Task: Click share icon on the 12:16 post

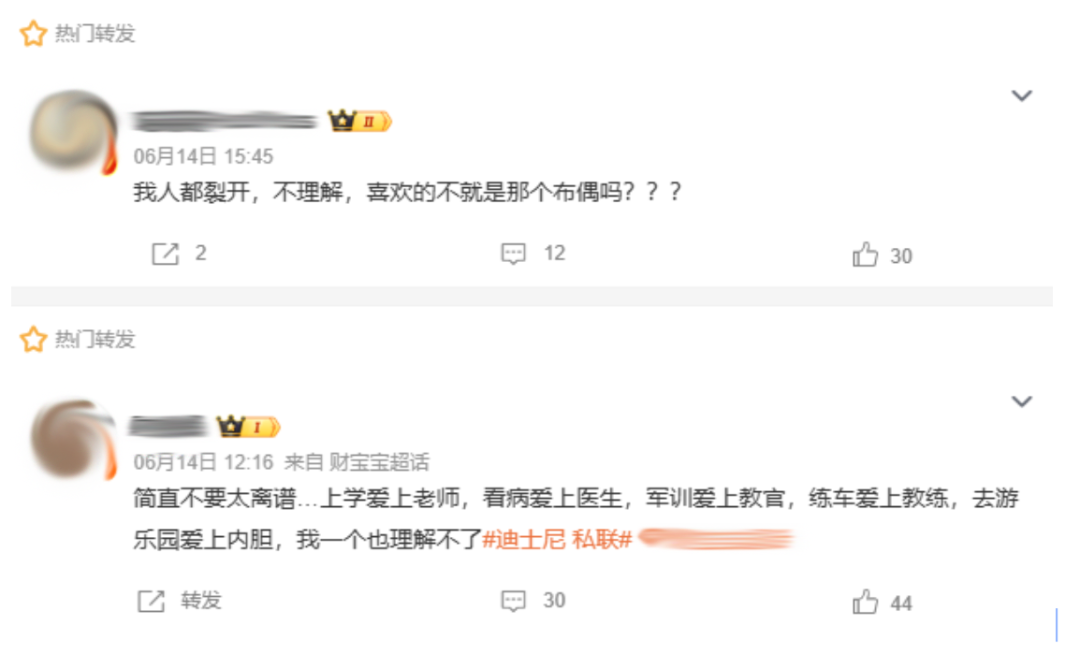Action: 152,601
